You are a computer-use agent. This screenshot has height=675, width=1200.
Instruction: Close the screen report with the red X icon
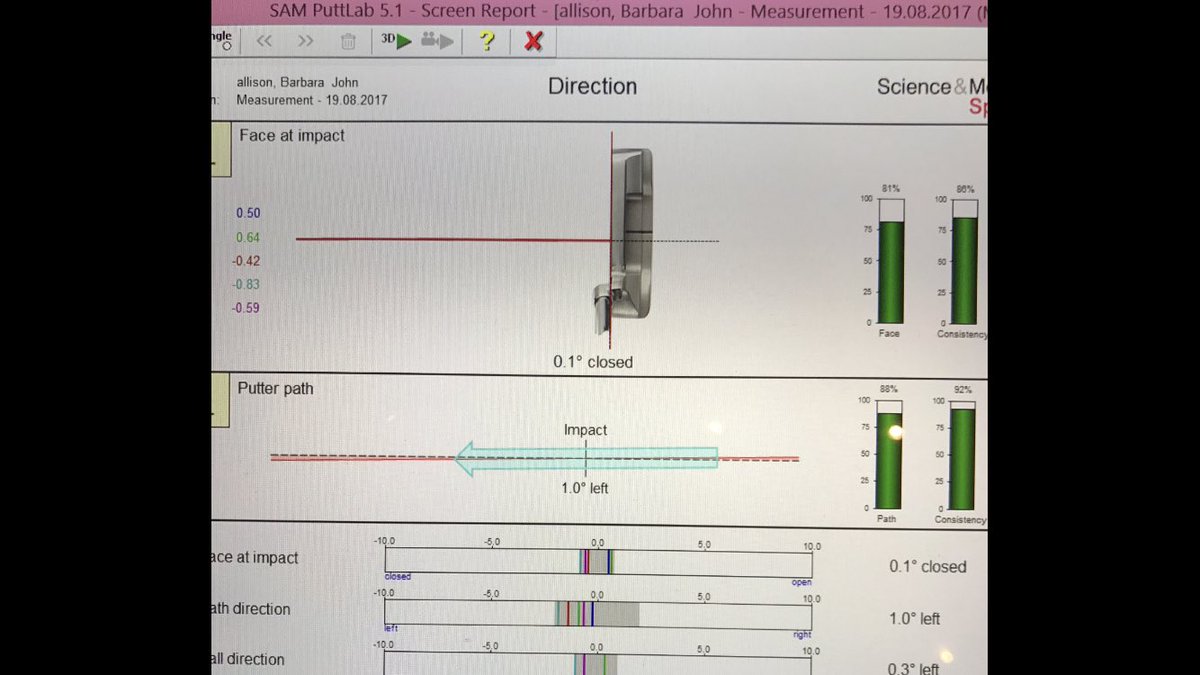point(534,41)
